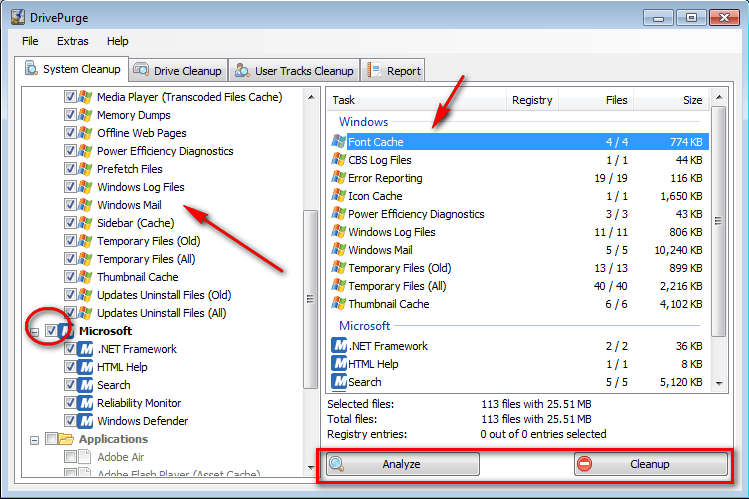Collapse the Applications tree group

pyautogui.click(x=34, y=440)
